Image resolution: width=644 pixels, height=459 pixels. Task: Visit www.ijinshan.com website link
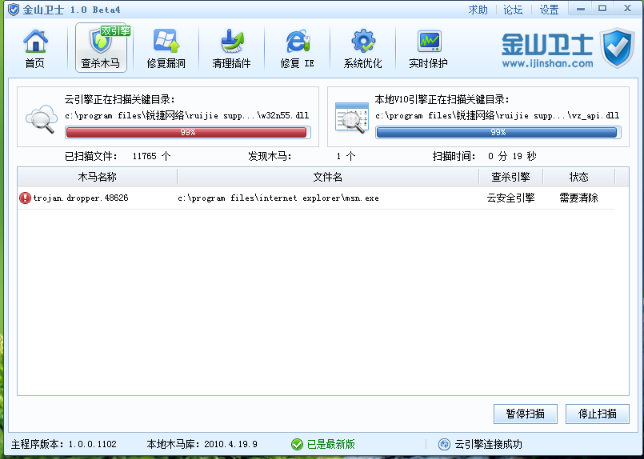(x=547, y=64)
